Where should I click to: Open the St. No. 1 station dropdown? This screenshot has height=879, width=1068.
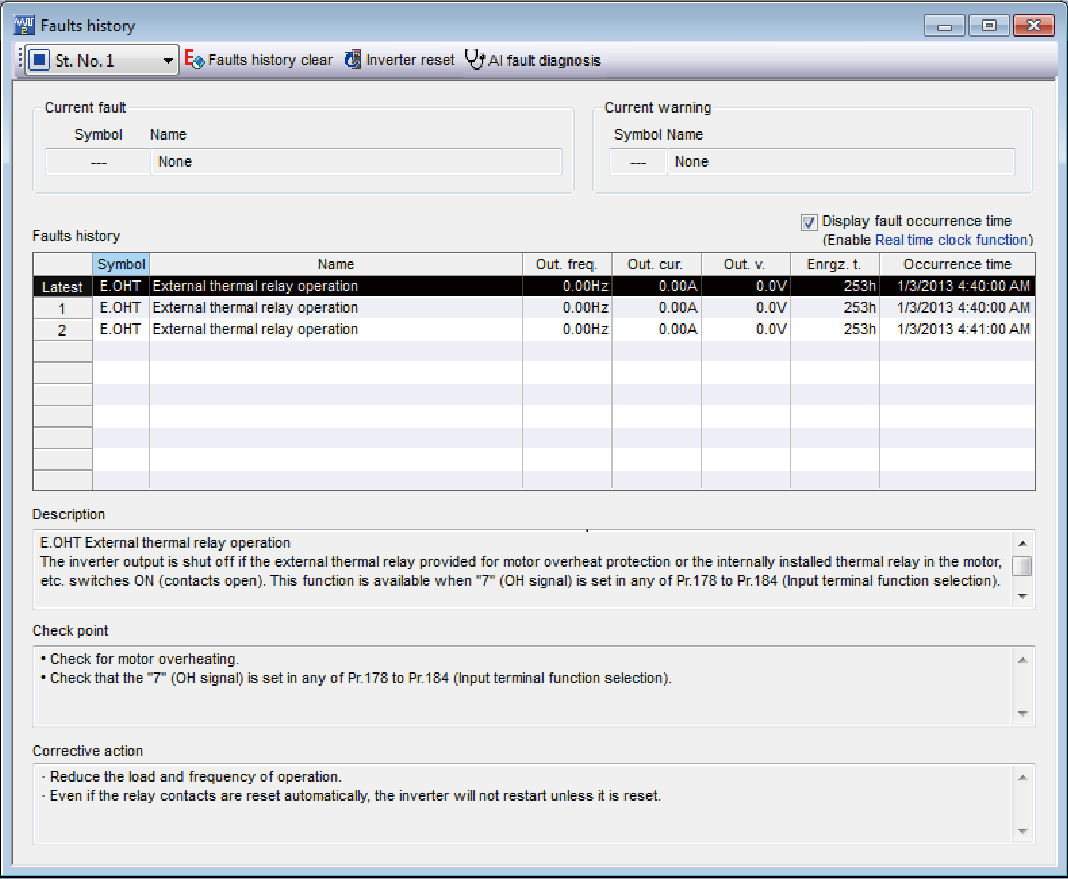(168, 61)
